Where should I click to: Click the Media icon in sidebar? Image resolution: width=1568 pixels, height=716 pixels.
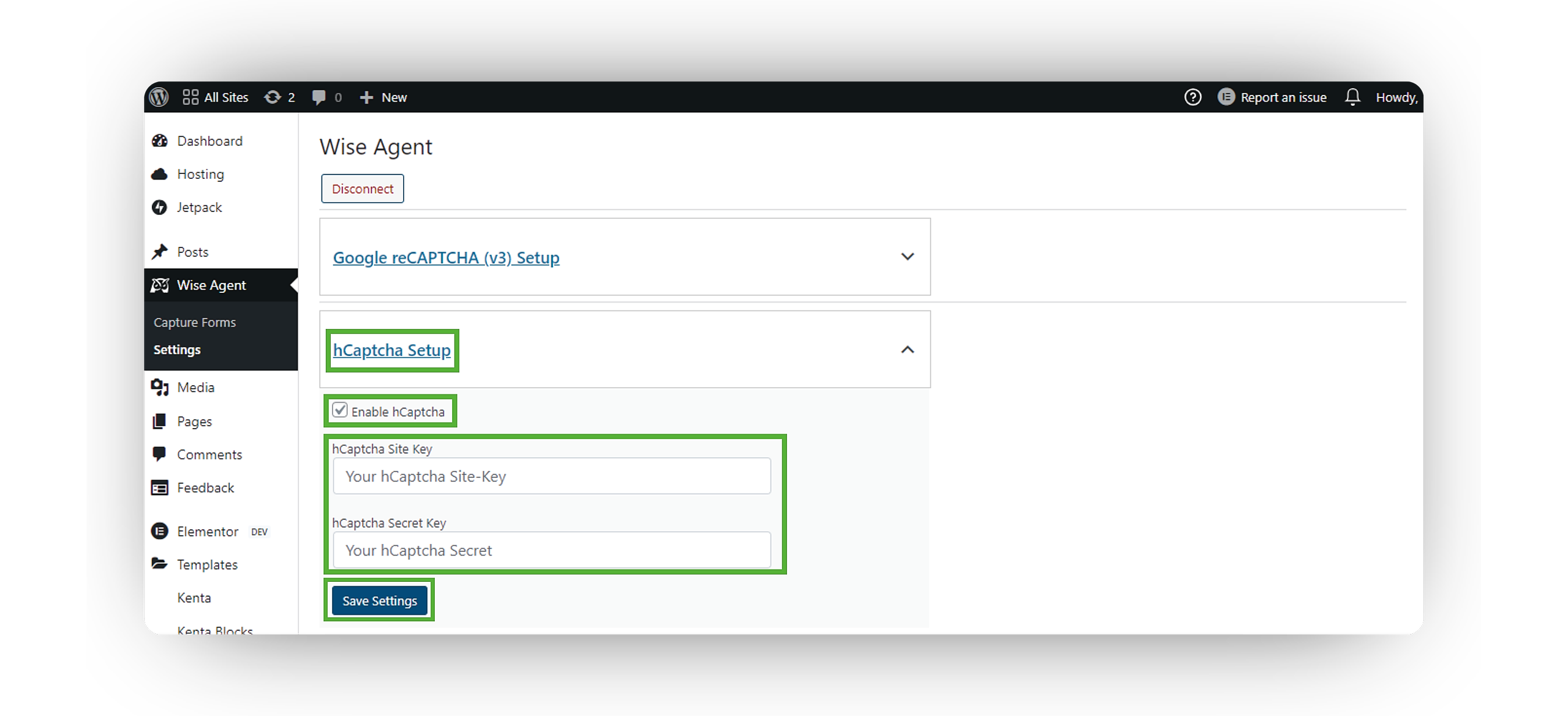[160, 387]
